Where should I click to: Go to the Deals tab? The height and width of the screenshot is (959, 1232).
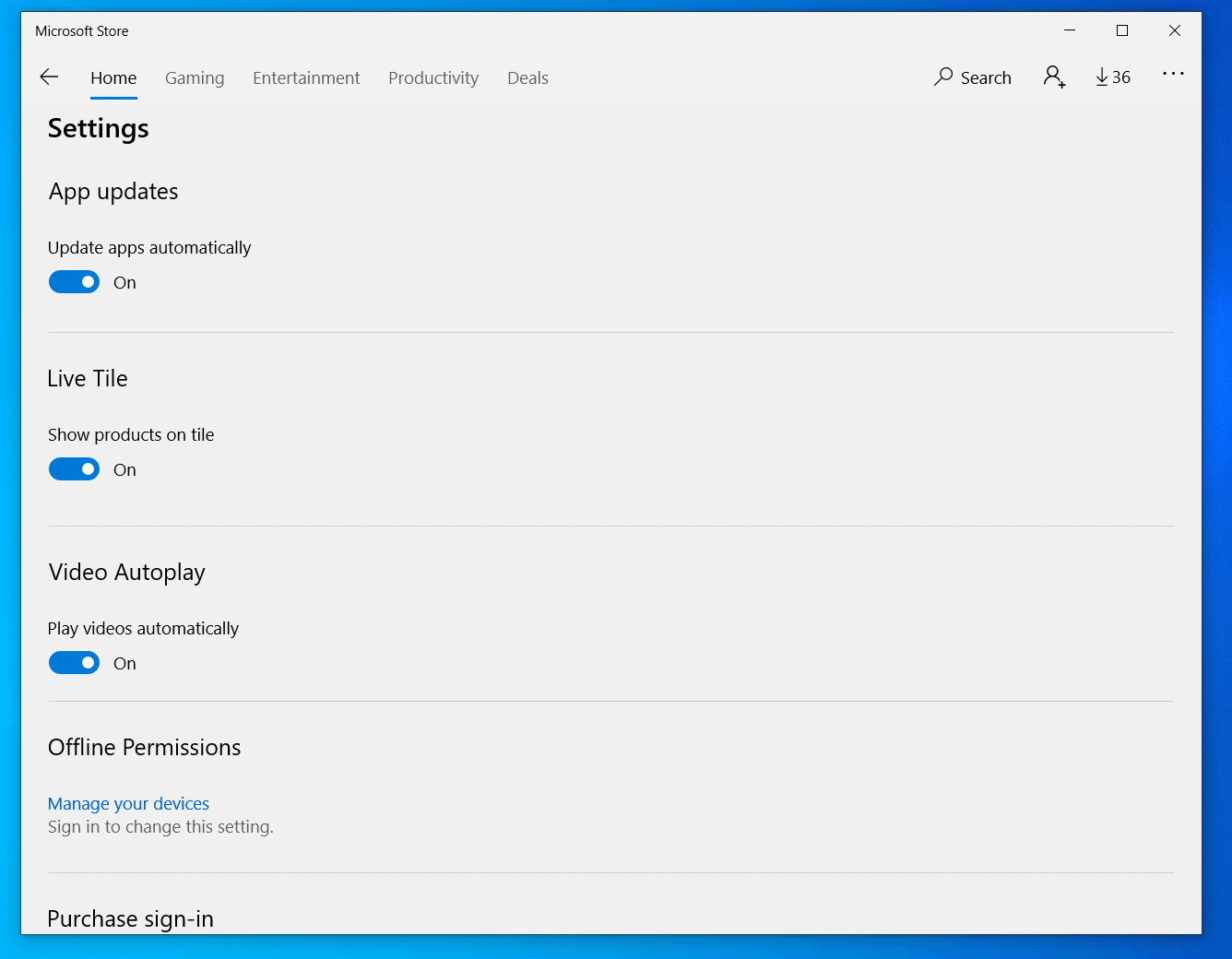pyautogui.click(x=527, y=78)
